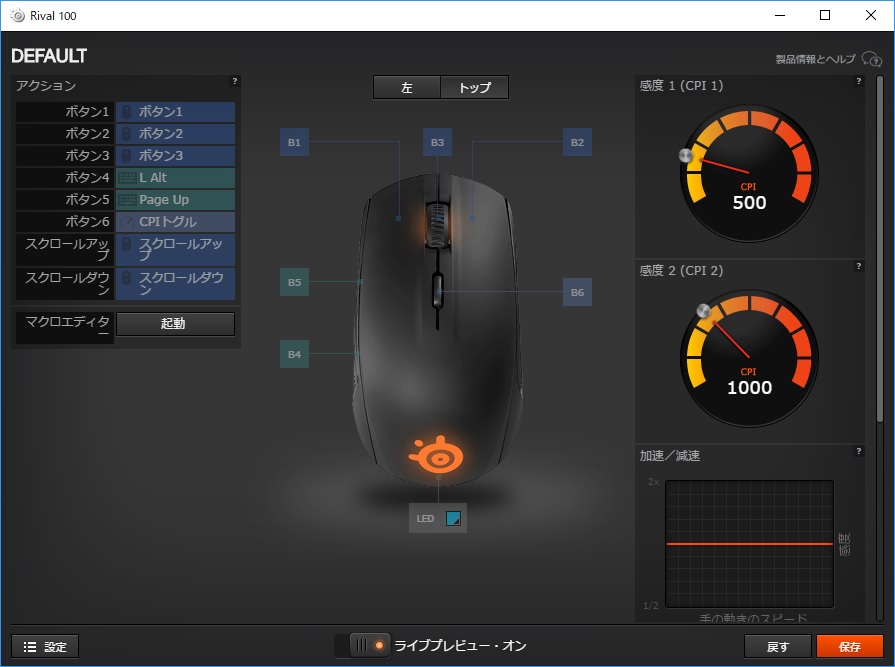Change the ボタン6 CPIトグル assignment
Screen dimensions: 895x667
tap(175, 222)
